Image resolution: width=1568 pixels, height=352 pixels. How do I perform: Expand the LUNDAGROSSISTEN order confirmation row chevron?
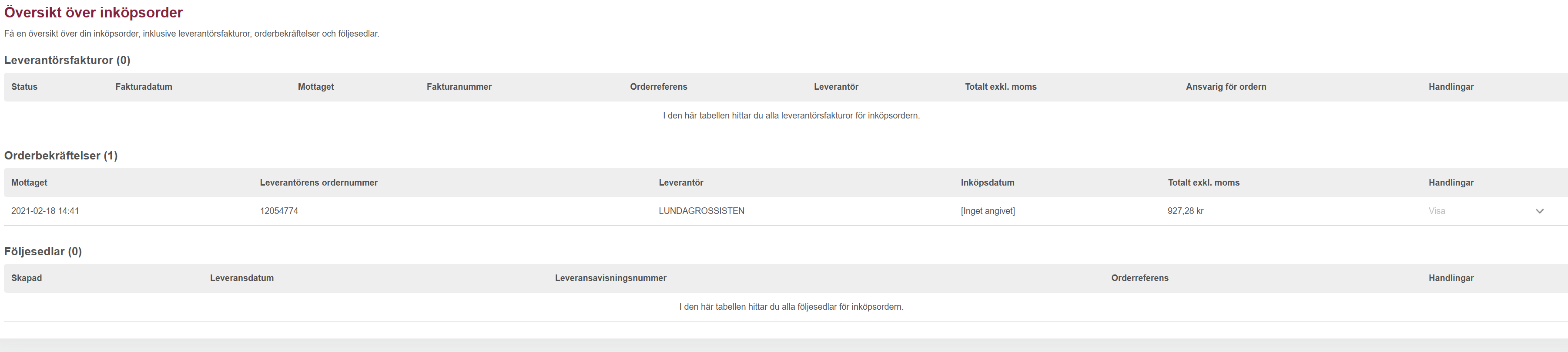[x=1539, y=211]
